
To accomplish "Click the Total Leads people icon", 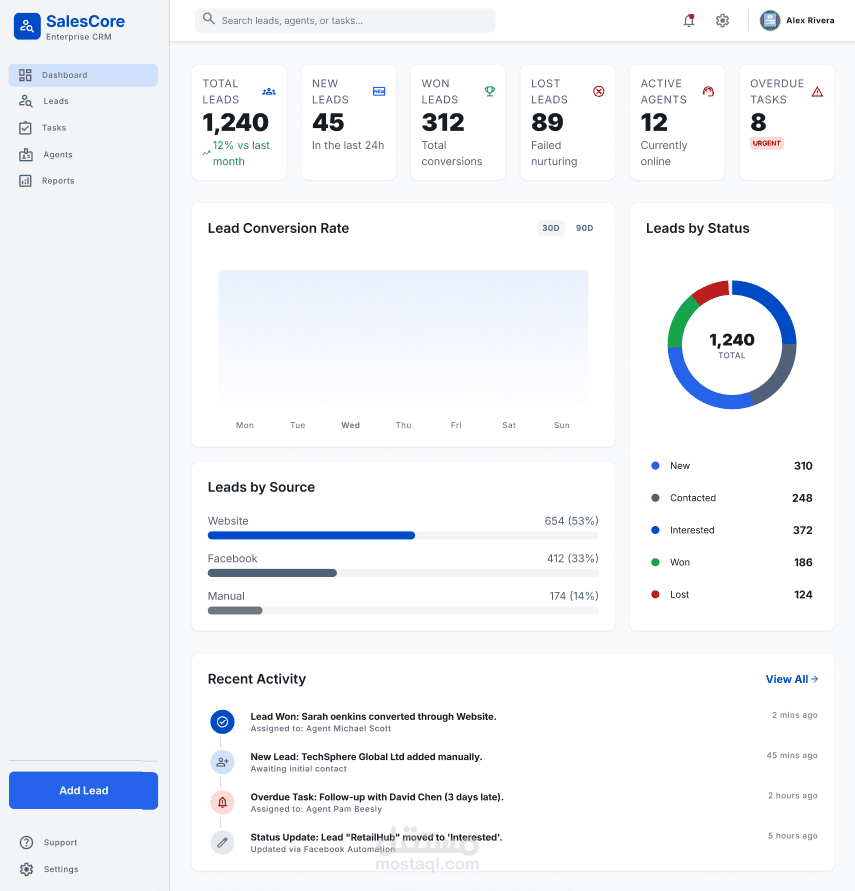I will 269,91.
